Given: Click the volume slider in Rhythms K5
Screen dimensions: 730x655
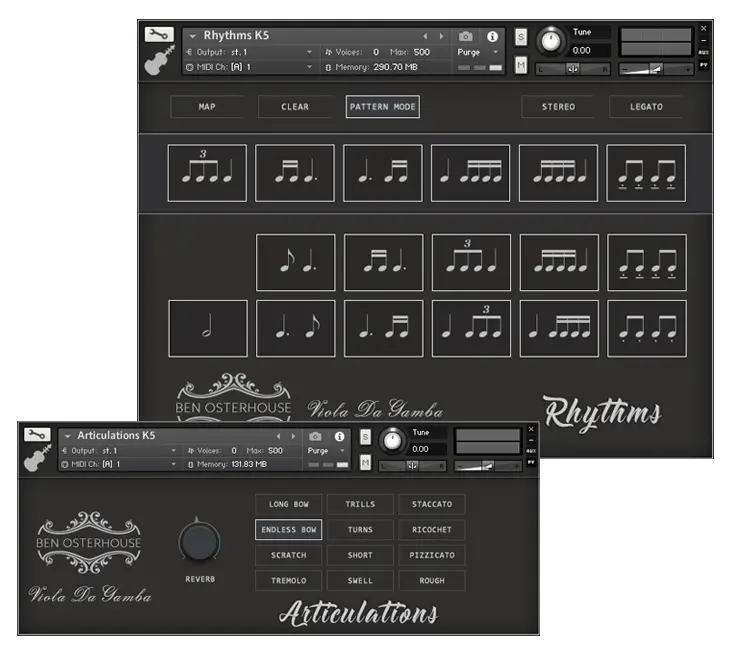Looking at the screenshot, I should click(656, 69).
